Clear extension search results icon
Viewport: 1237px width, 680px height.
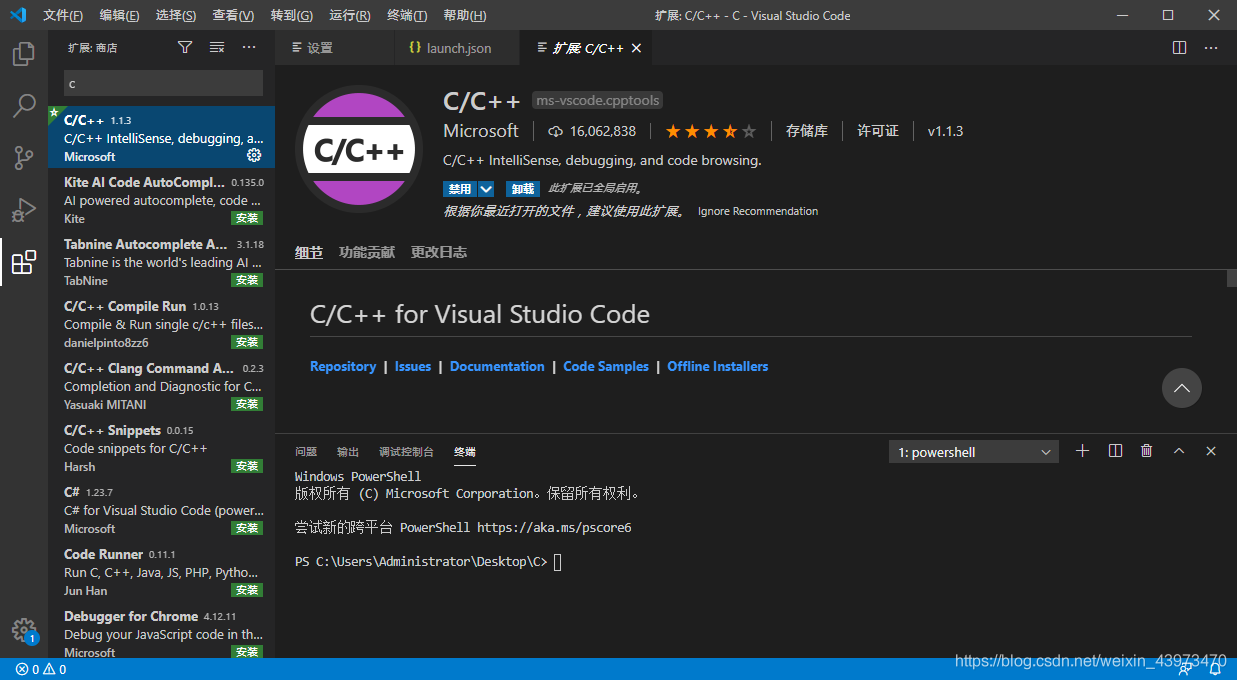217,47
